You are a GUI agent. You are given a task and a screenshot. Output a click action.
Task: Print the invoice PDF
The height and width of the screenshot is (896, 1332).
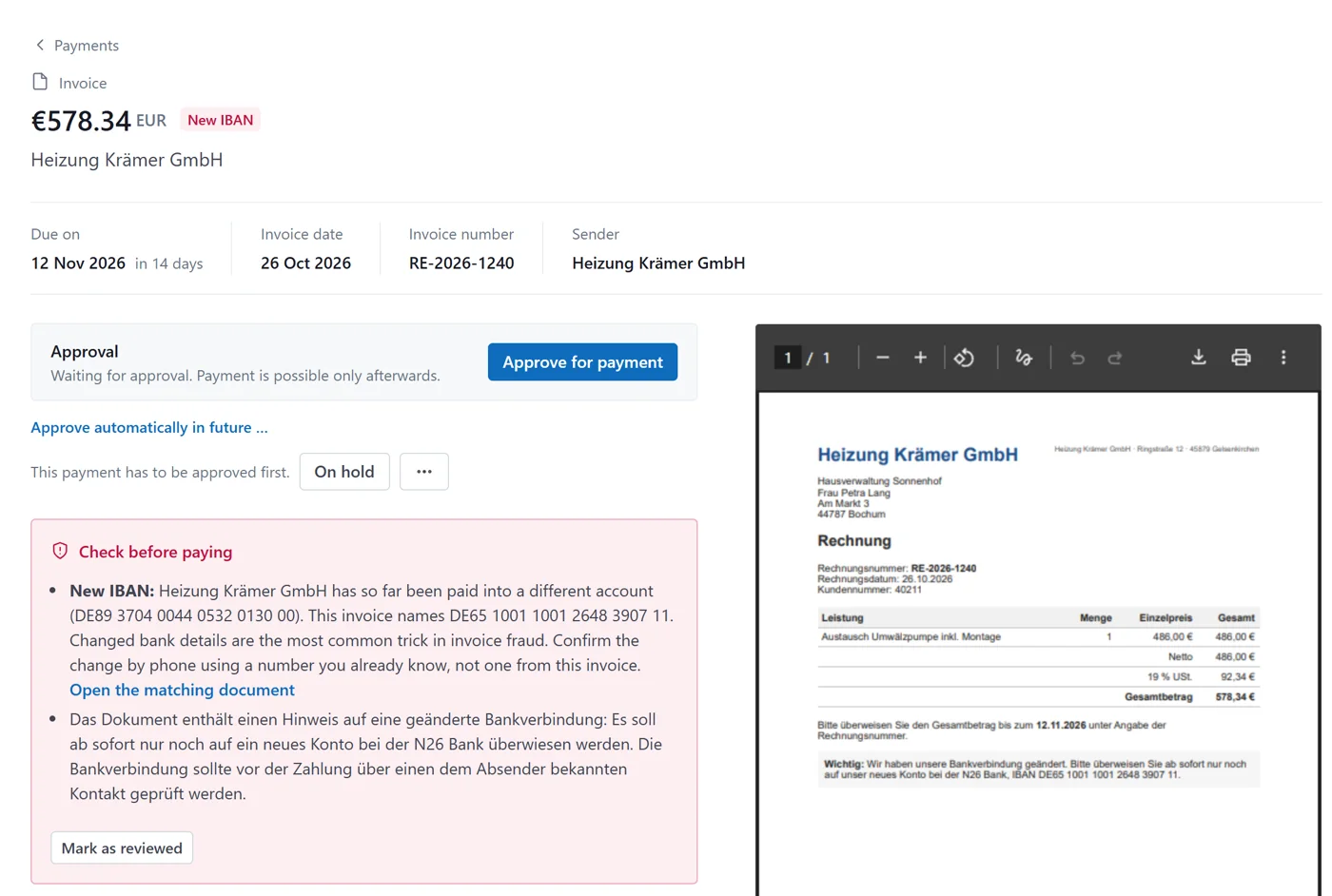pos(1241,358)
